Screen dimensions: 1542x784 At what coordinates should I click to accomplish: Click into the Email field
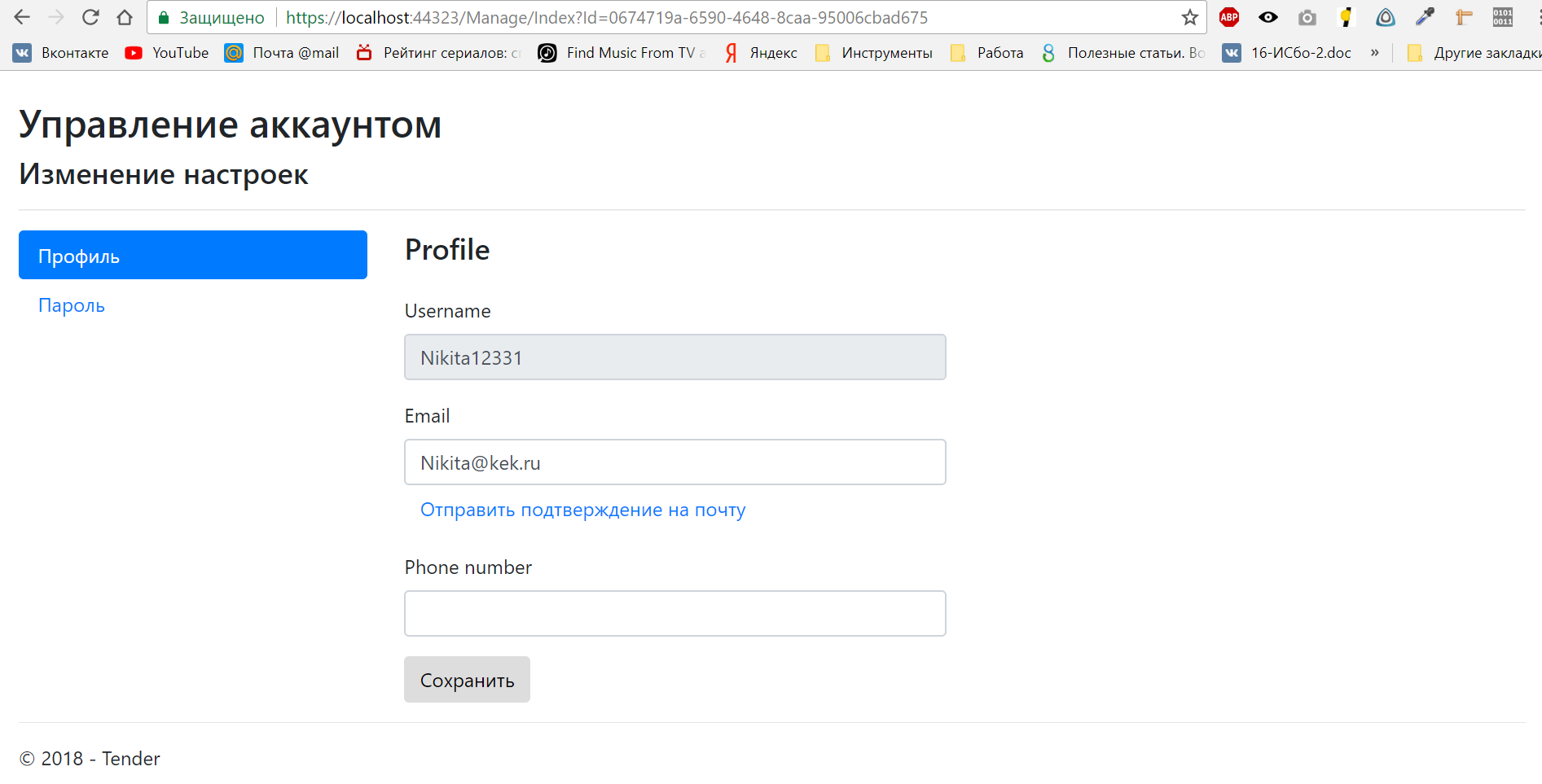[x=675, y=462]
